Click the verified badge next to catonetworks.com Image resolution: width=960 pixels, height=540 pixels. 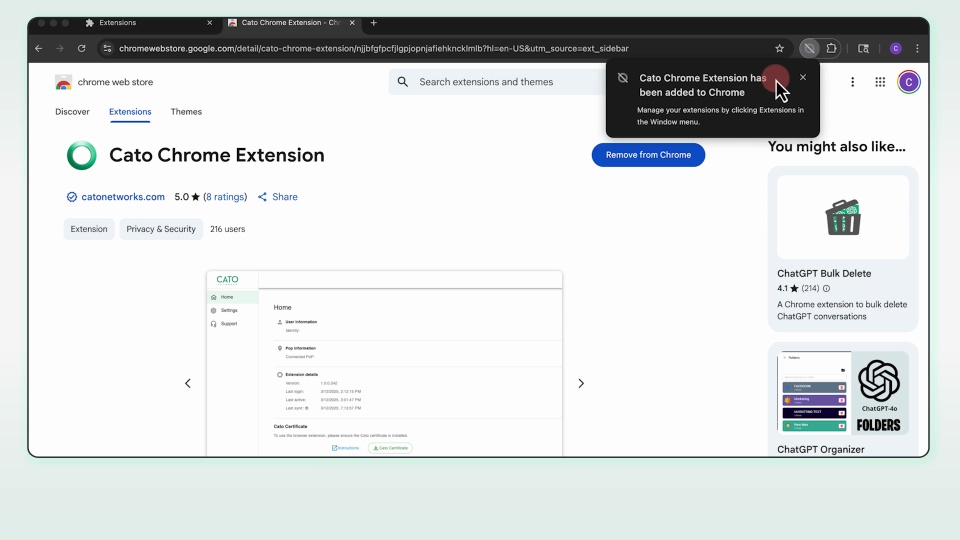click(72, 197)
